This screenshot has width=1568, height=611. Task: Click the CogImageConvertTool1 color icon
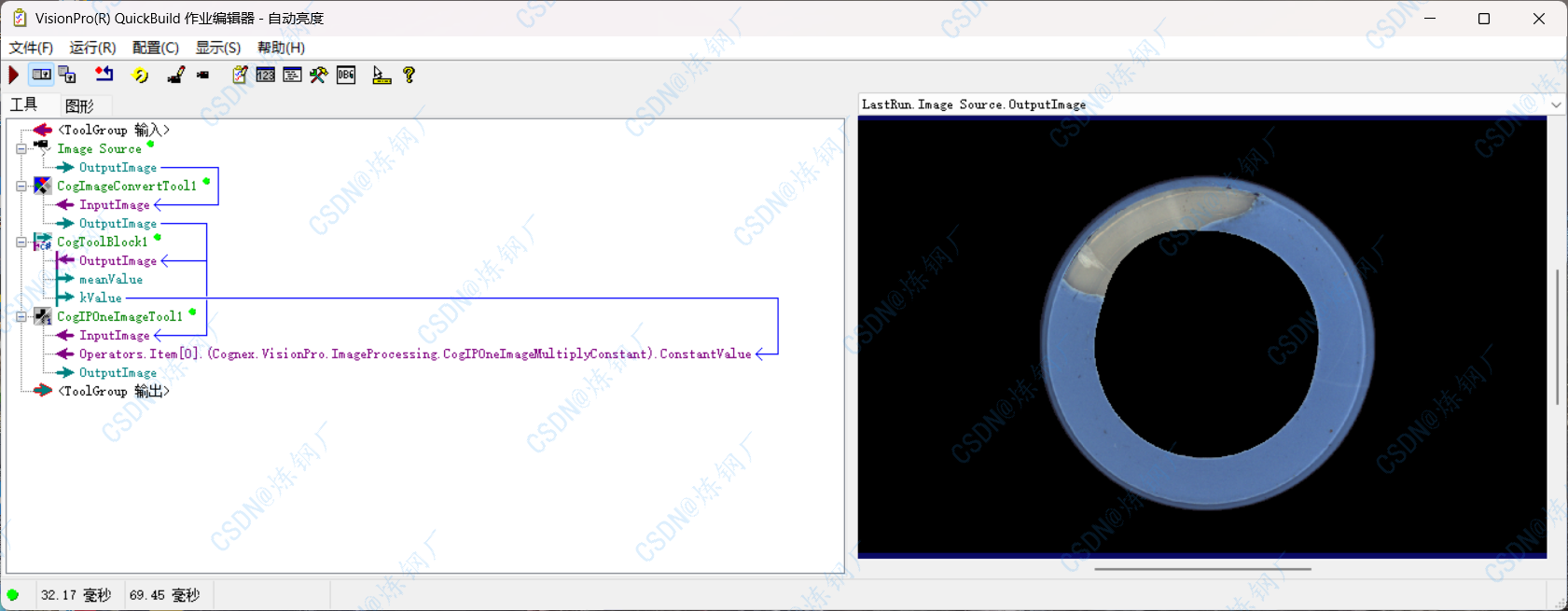pos(42,186)
